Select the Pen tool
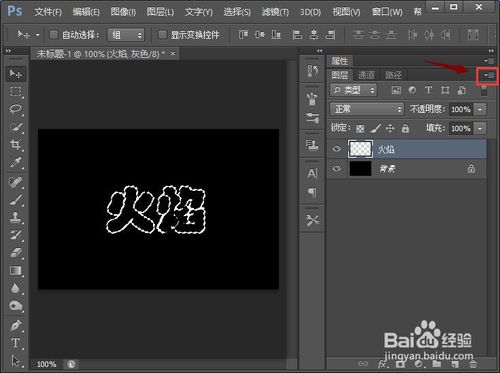This screenshot has width=500, height=373. 15,325
